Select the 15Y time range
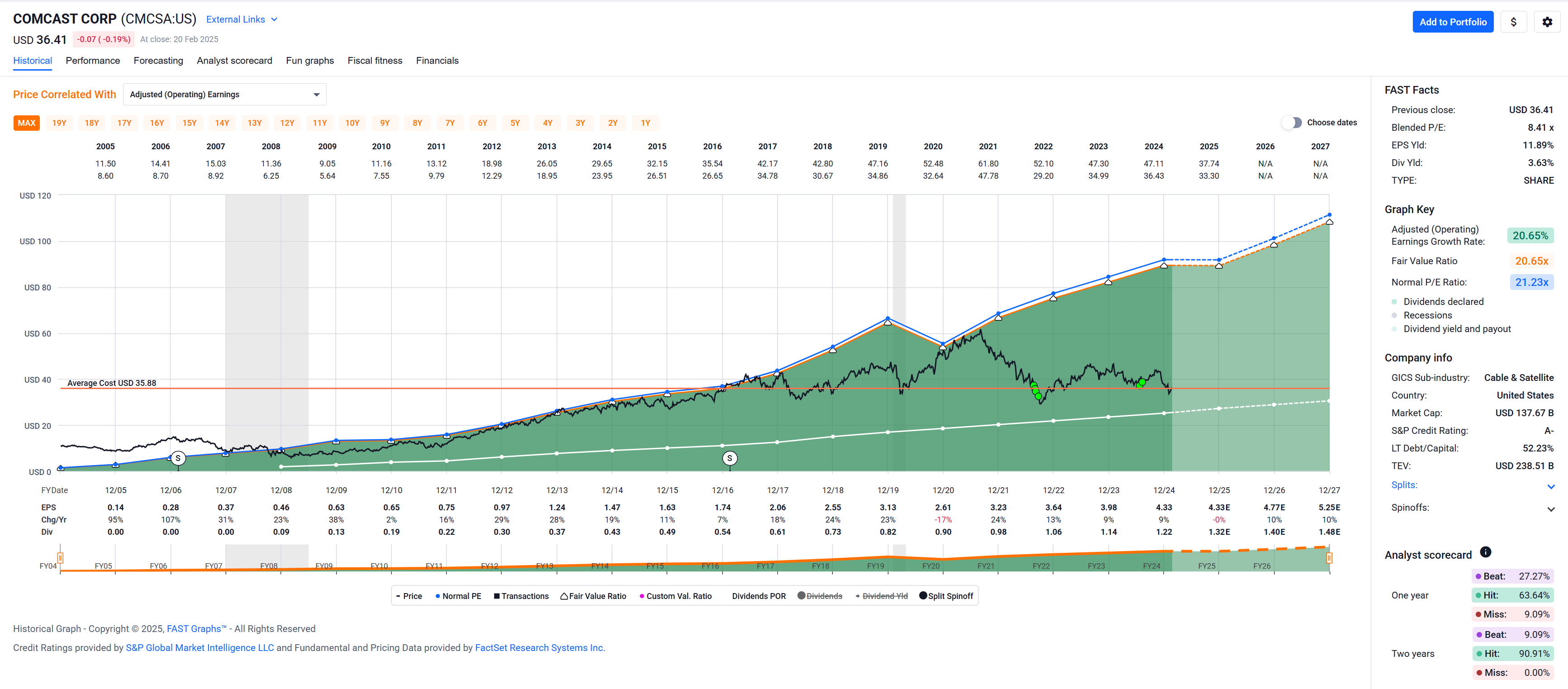This screenshot has width=1568, height=689. [x=189, y=123]
